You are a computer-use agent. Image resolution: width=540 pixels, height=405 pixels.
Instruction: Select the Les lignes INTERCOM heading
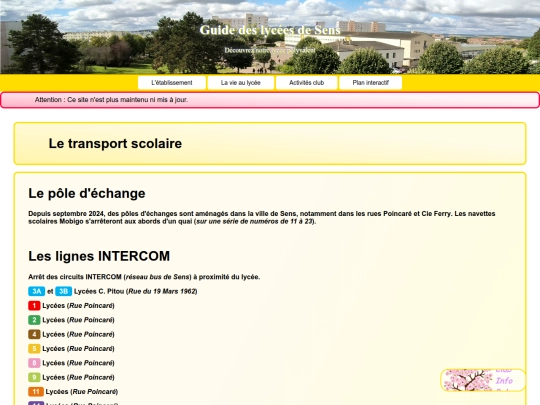tap(99, 256)
